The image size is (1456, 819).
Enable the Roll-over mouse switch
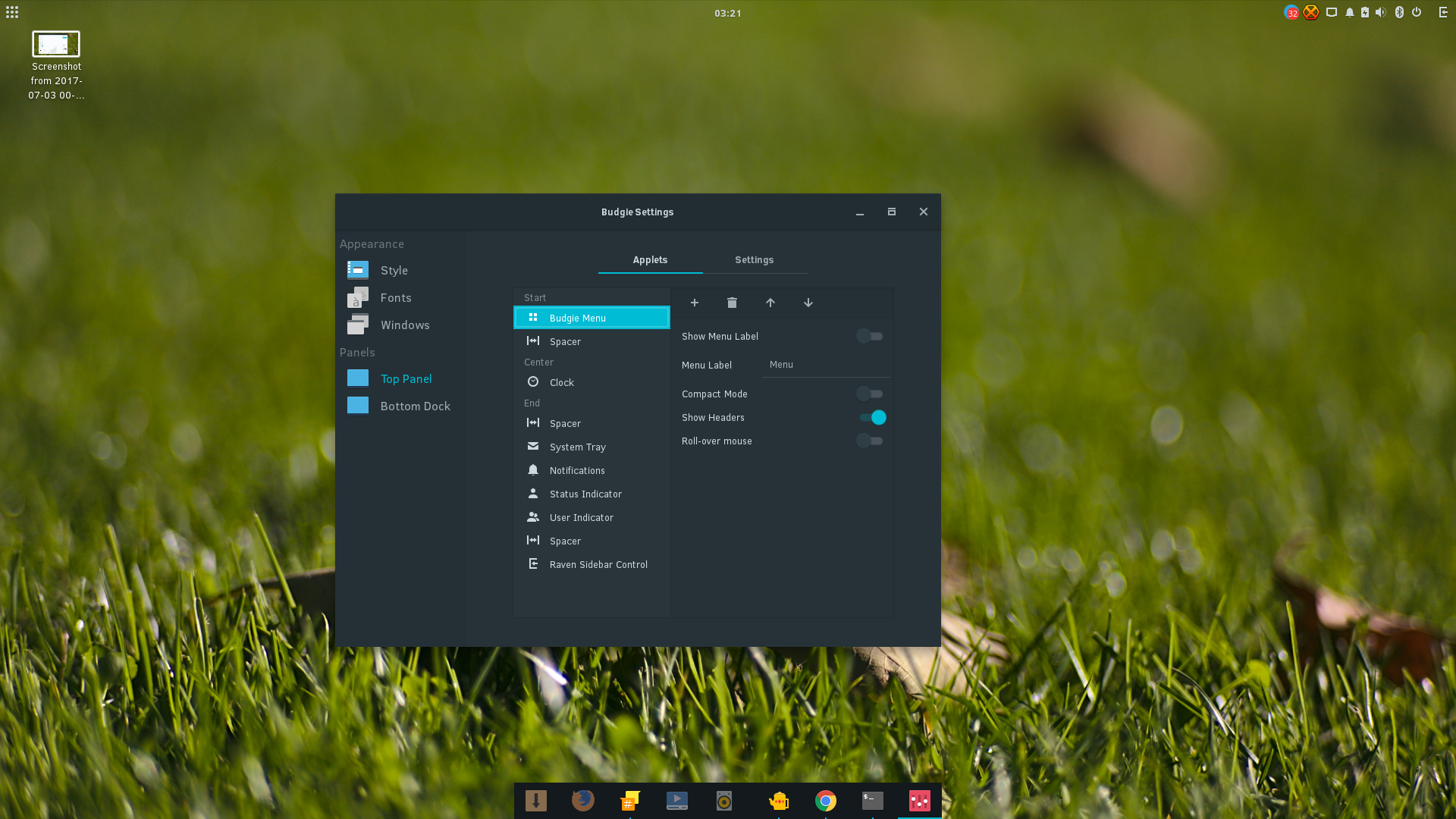870,441
